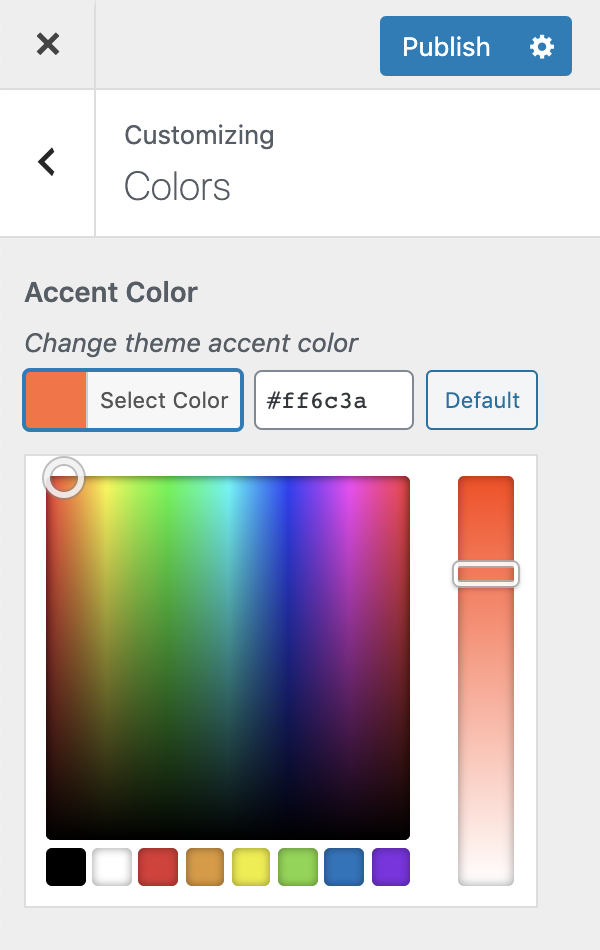Pick the red palette swatch

click(x=158, y=867)
